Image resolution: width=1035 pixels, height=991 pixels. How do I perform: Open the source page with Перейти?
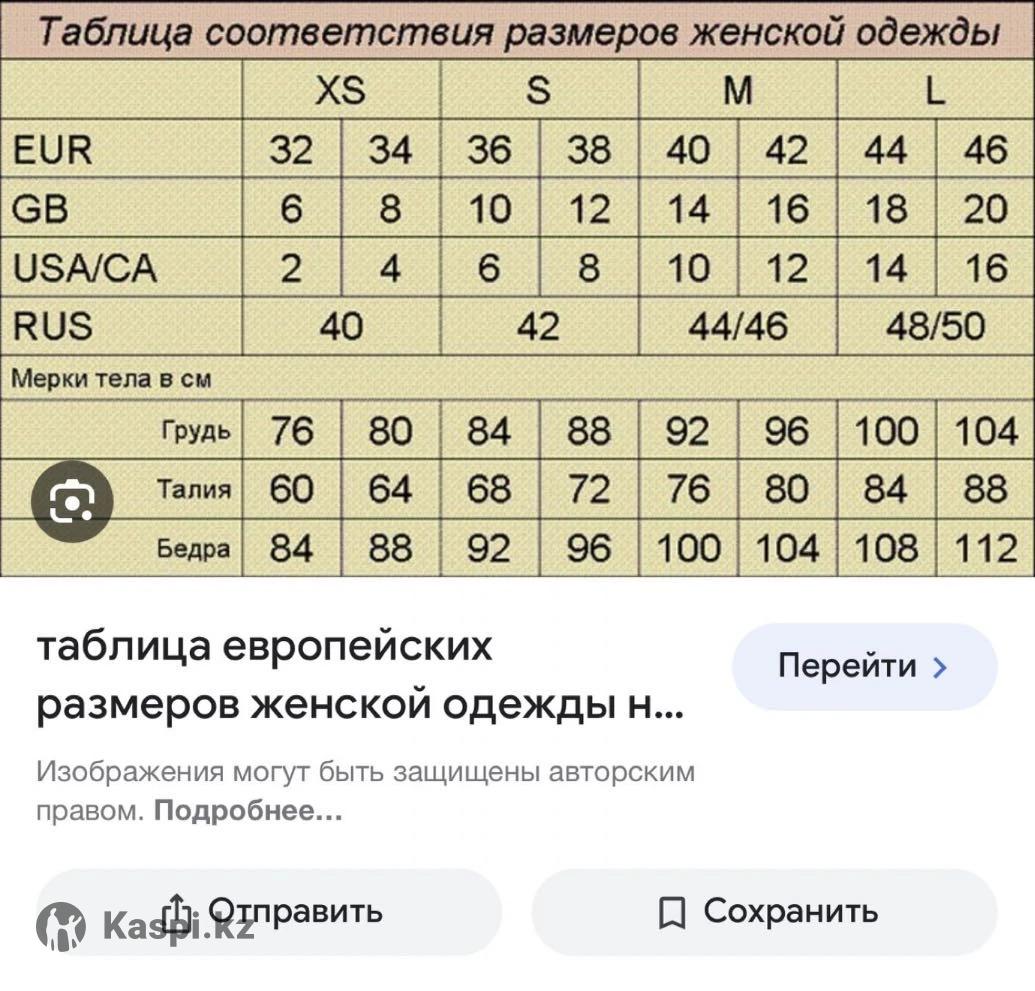coord(864,667)
